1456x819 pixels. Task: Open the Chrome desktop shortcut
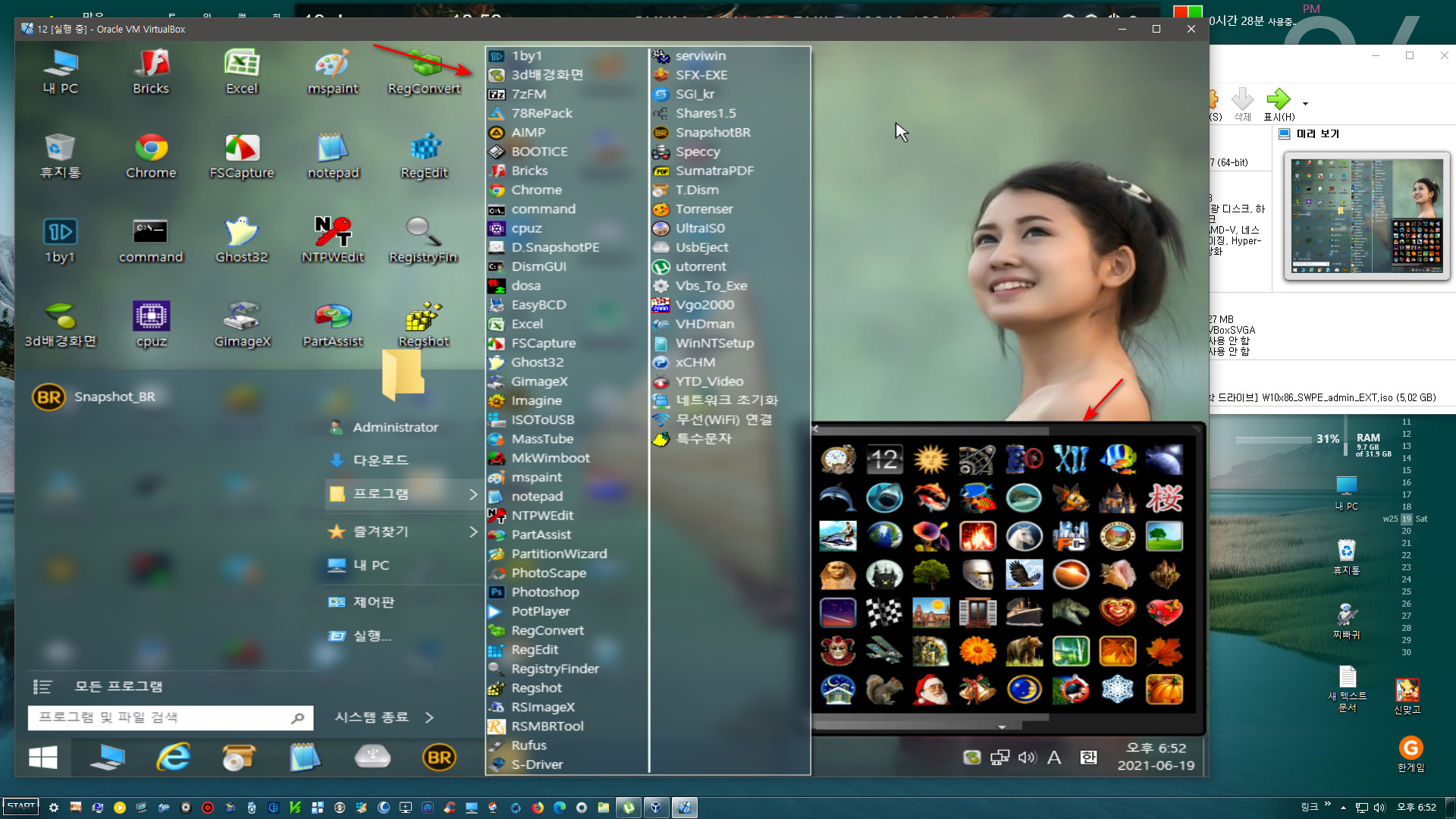pos(151,155)
